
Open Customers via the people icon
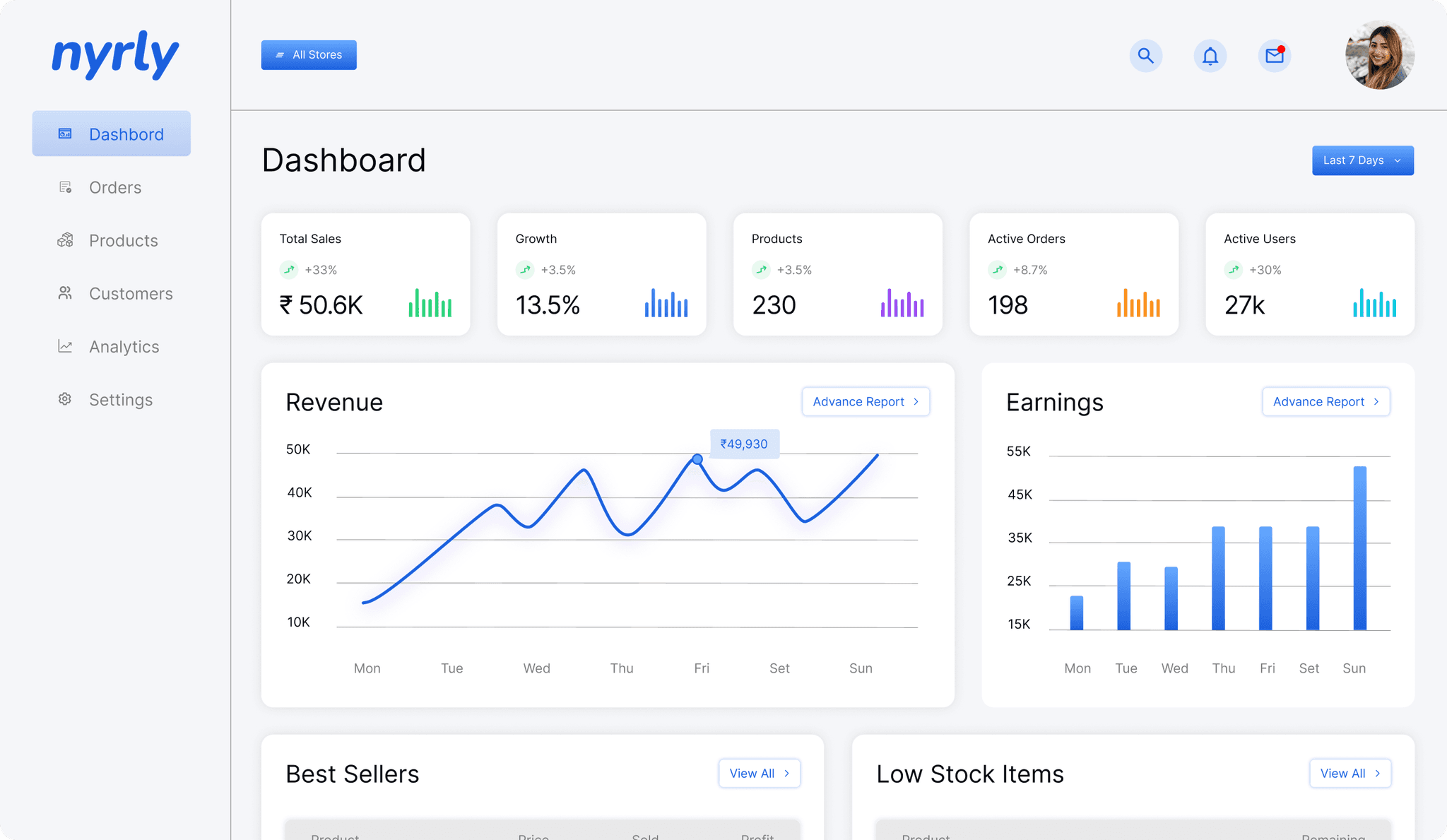(65, 293)
